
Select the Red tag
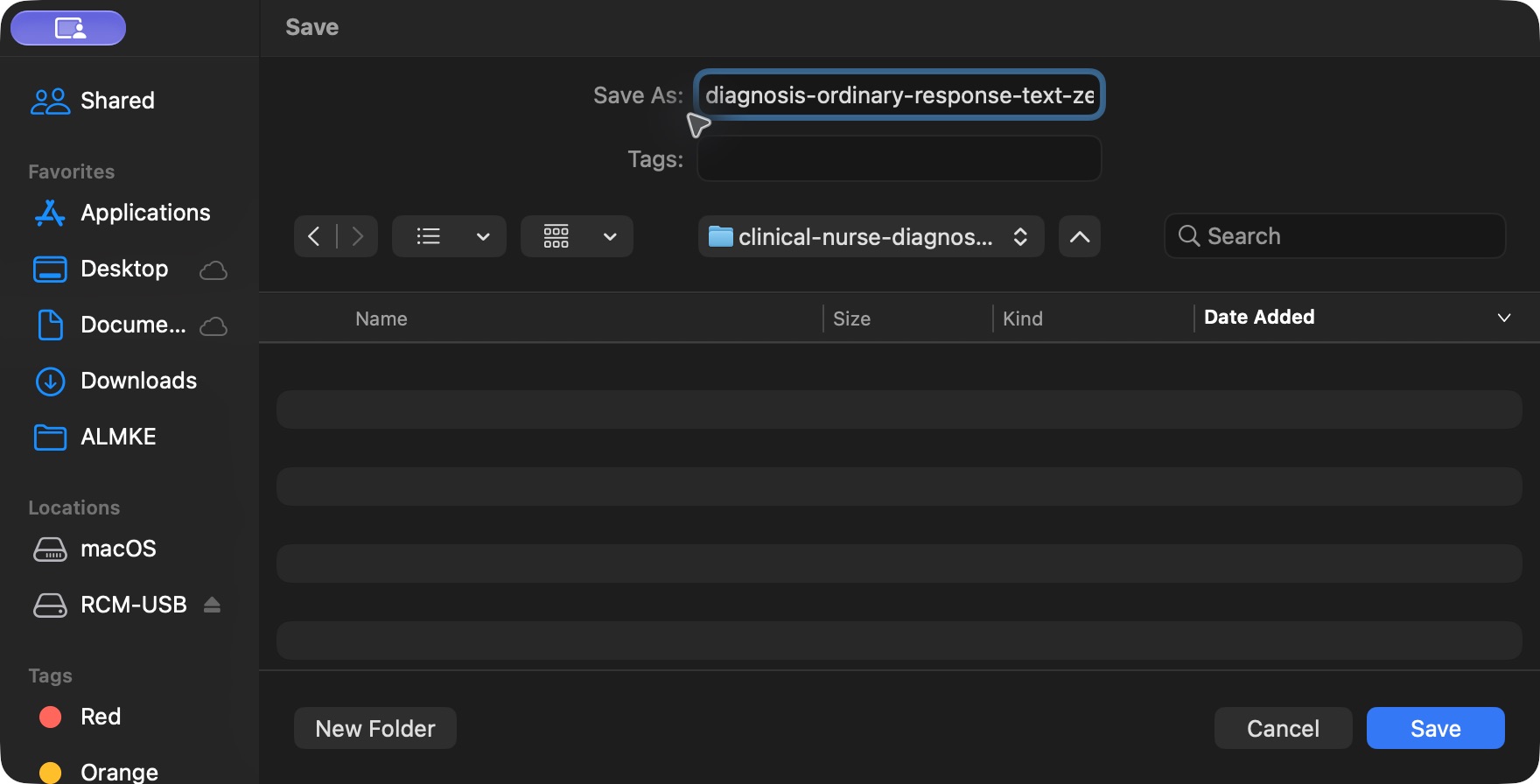coord(80,717)
